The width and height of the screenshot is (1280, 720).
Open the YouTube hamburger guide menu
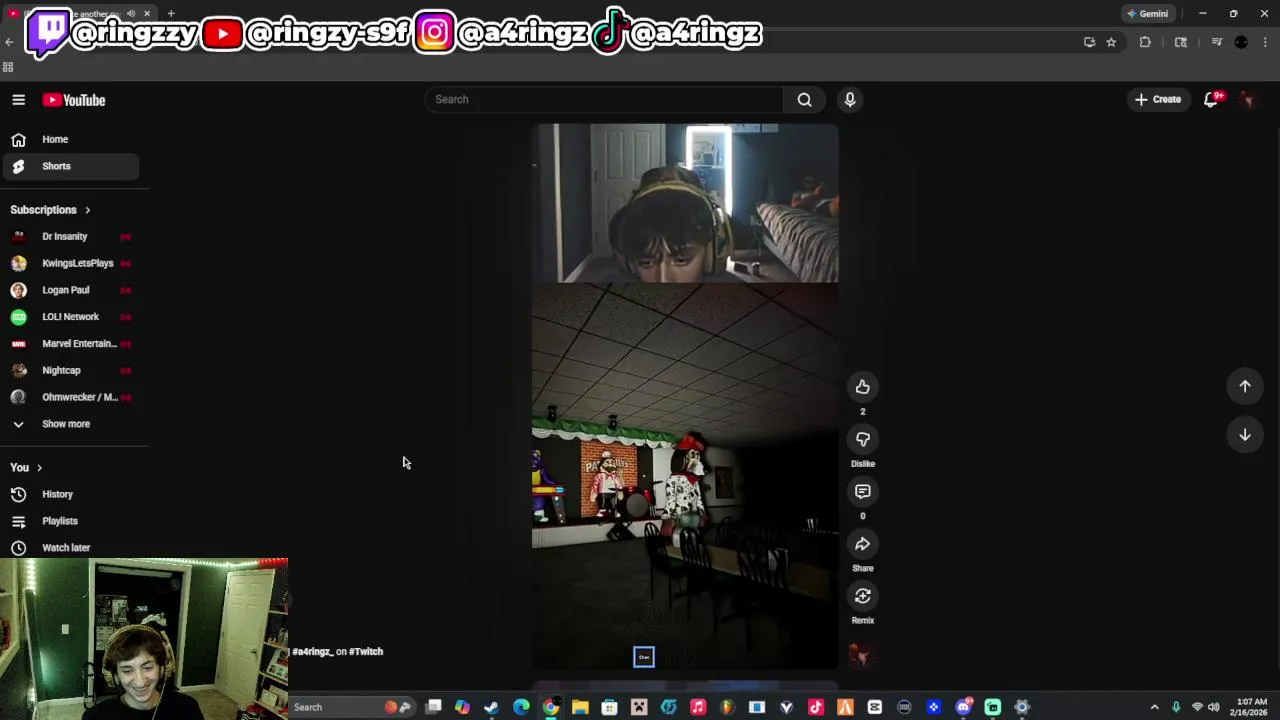18,100
